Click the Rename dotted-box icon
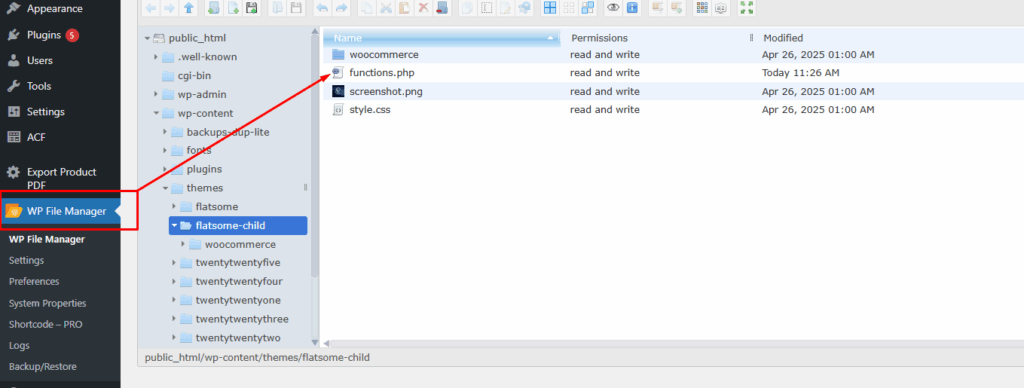1024x388 pixels. tap(487, 8)
